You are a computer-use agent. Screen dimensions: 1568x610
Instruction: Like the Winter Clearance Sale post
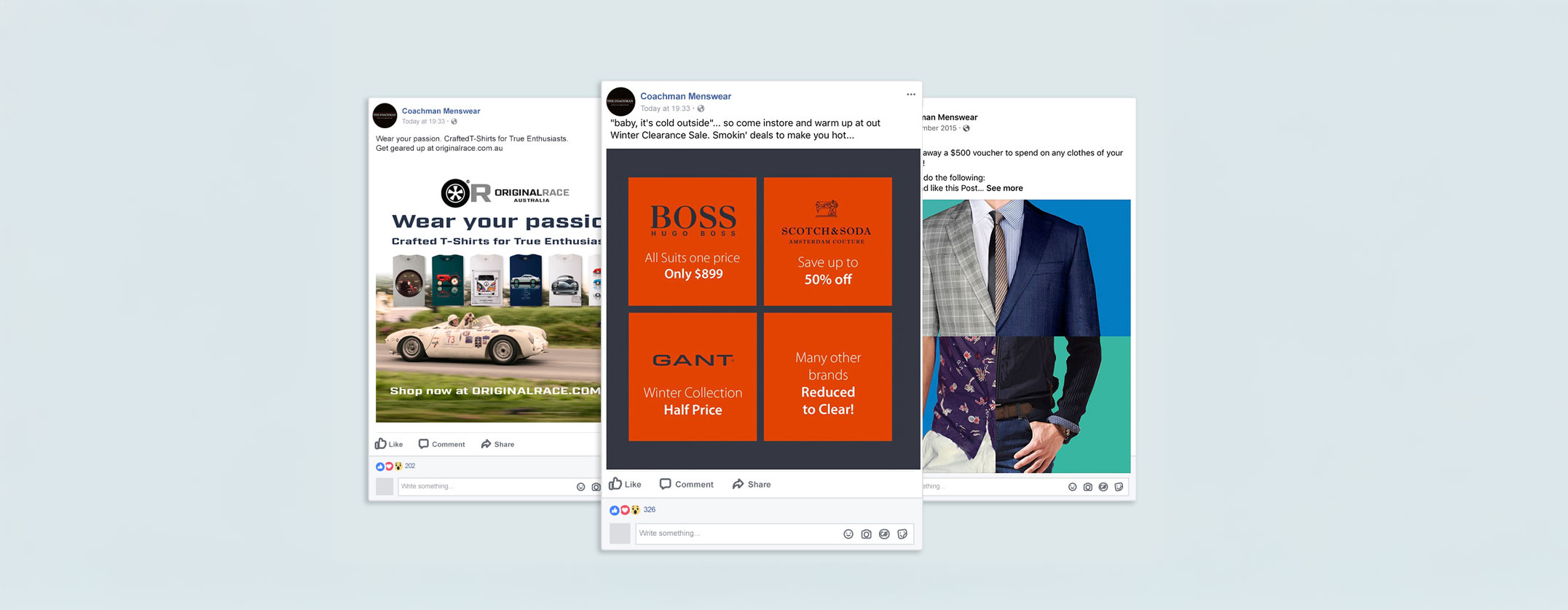pos(625,484)
